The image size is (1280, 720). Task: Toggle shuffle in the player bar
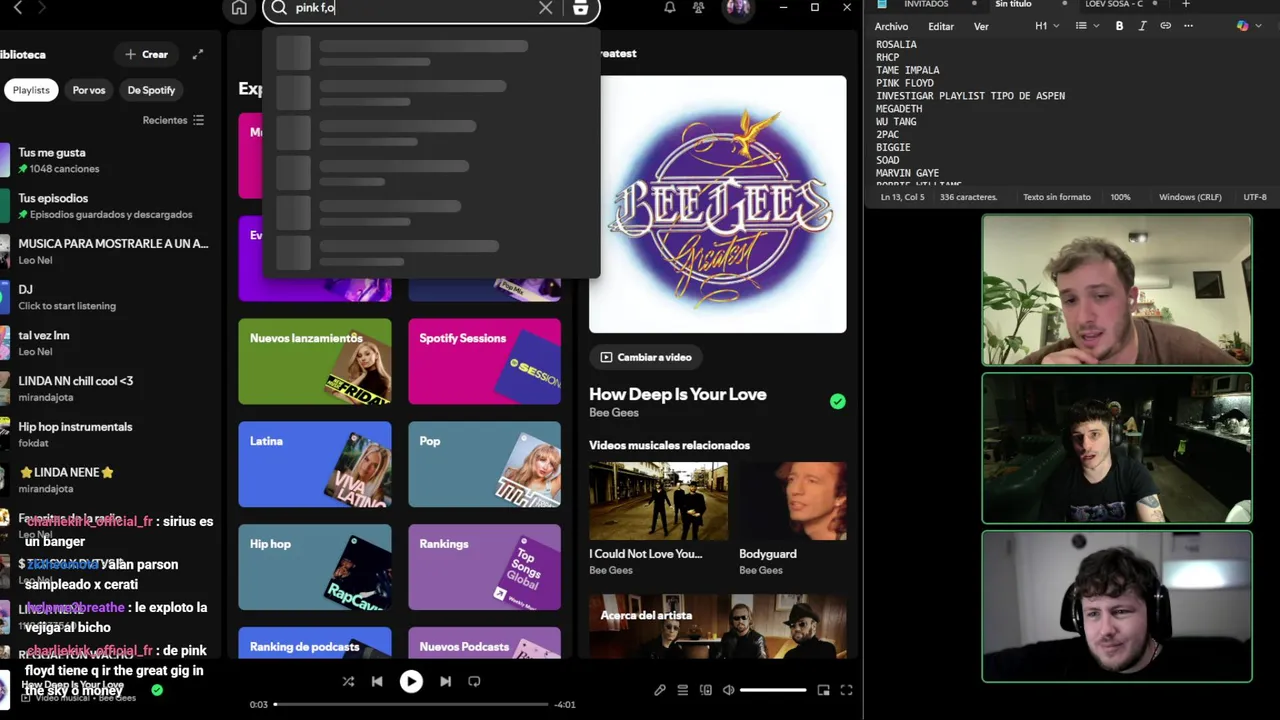point(348,682)
